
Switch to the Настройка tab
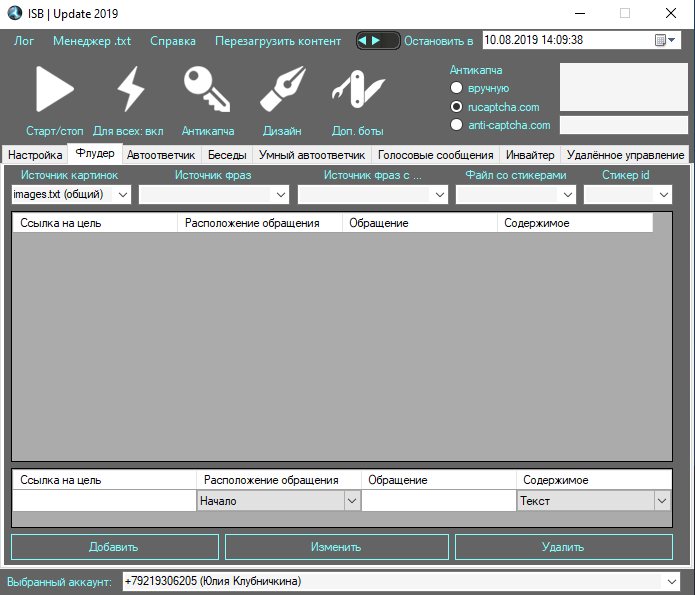35,155
